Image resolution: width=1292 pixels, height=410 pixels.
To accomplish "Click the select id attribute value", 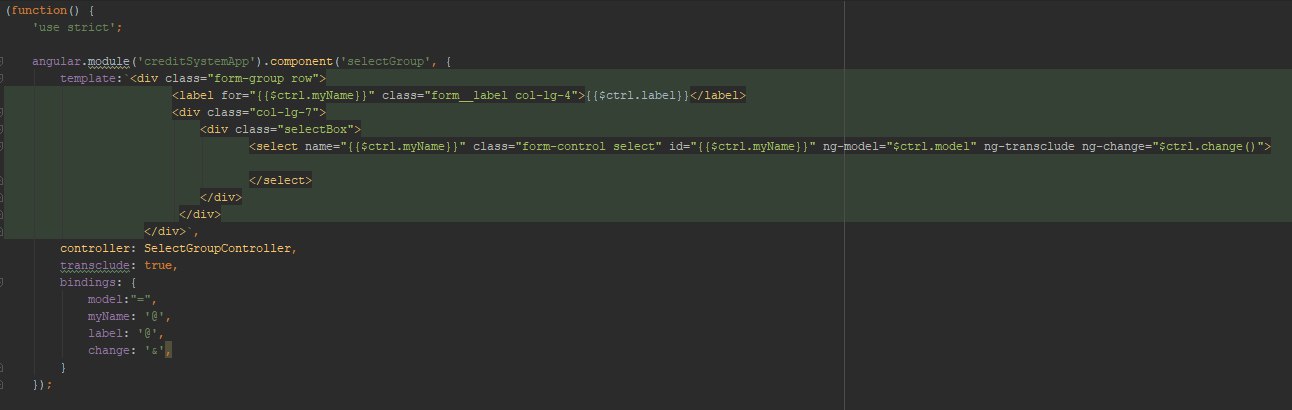I will tap(754, 146).
